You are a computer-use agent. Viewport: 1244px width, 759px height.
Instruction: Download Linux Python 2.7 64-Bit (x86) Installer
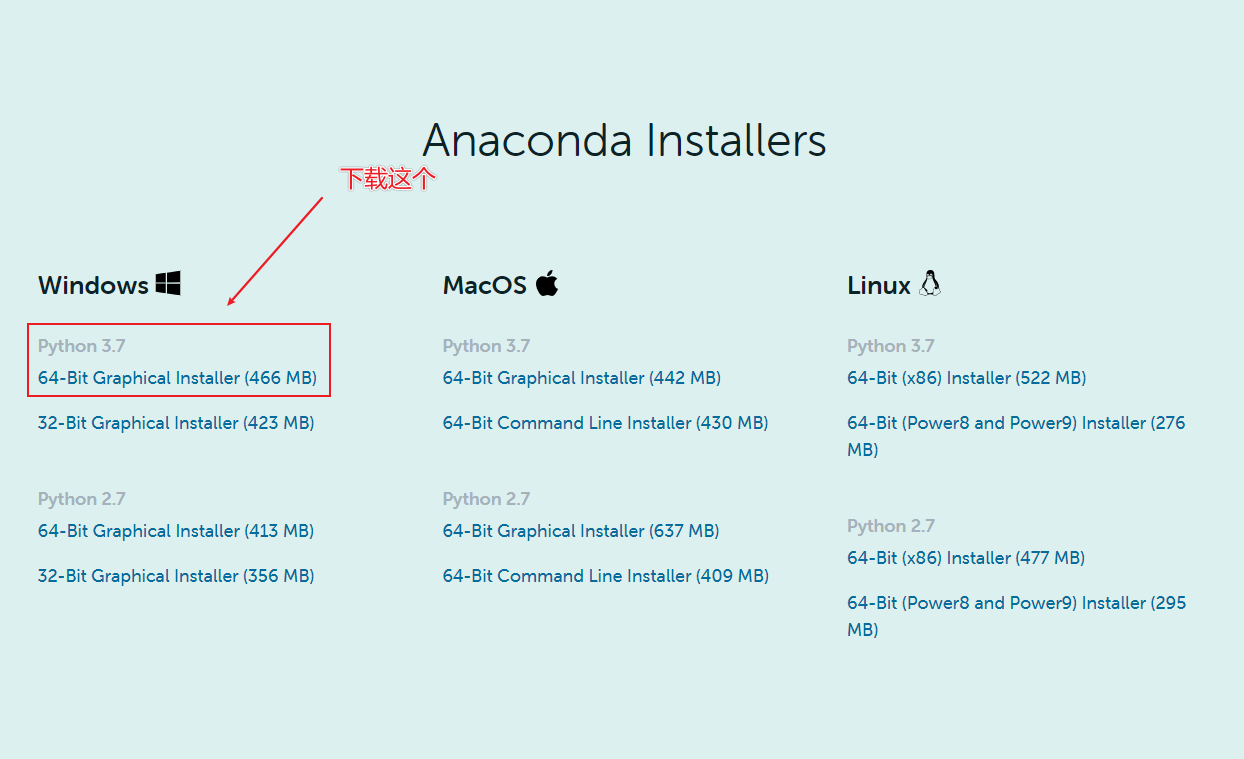[x=966, y=558]
